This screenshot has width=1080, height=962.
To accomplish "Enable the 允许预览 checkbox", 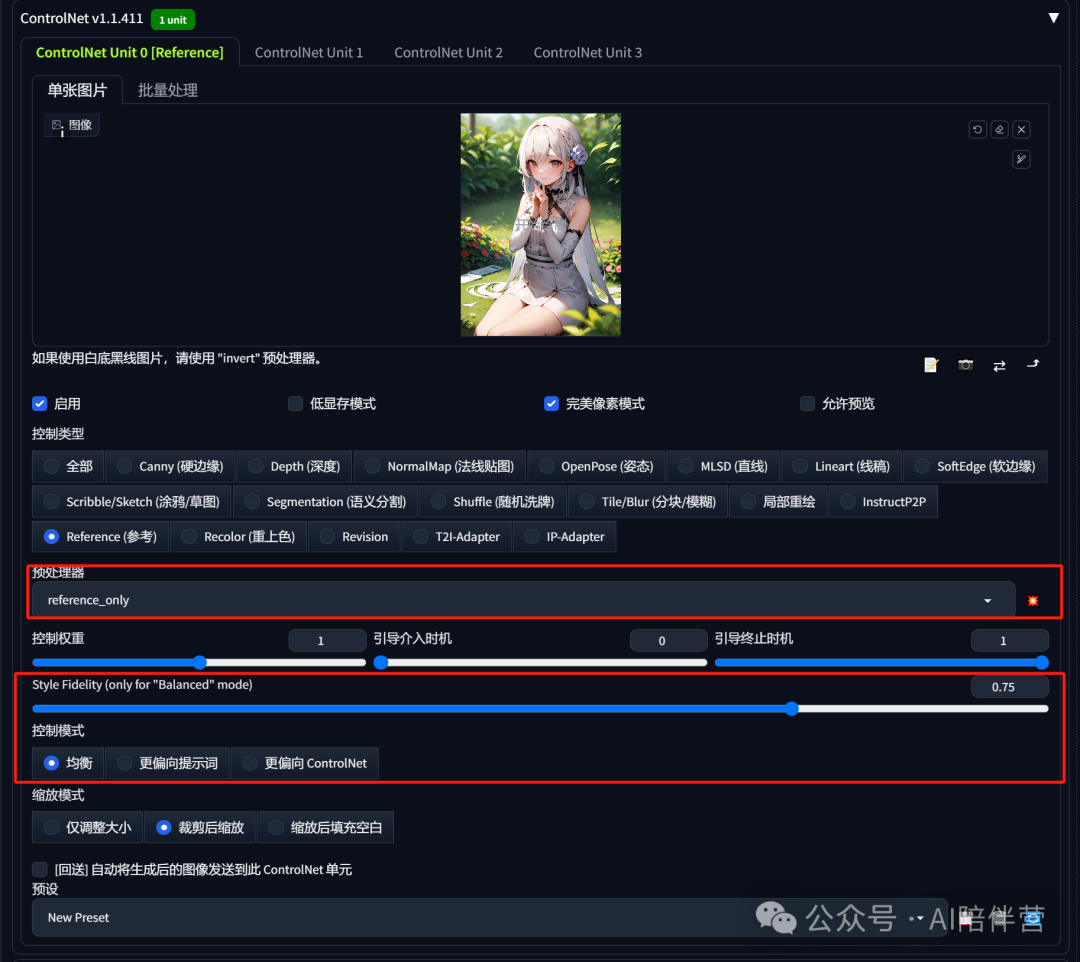I will tap(807, 404).
